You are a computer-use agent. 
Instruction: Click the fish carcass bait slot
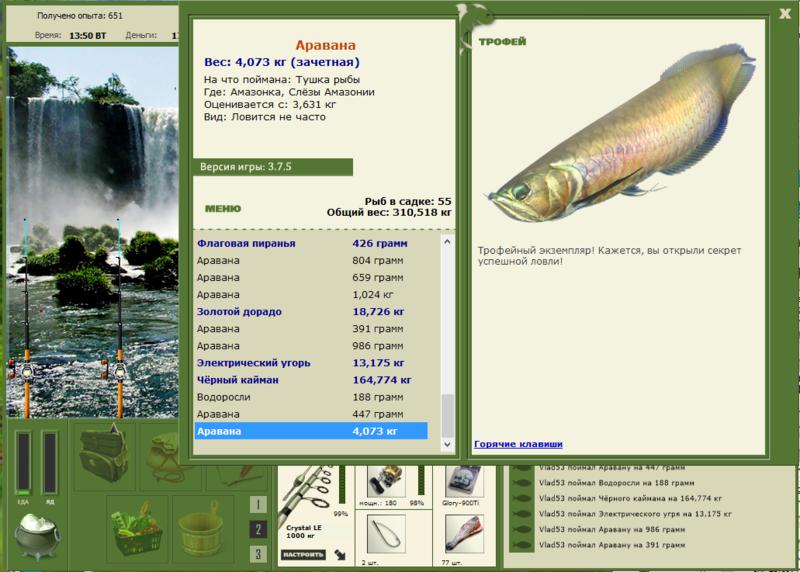[x=464, y=535]
